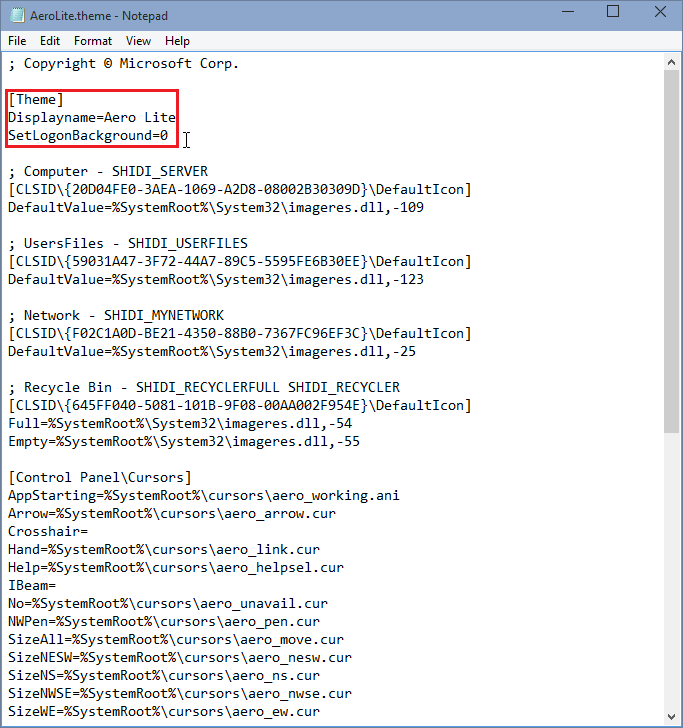
Task: Click the Computer - SHIDI_SERVER comment
Action: (108, 172)
